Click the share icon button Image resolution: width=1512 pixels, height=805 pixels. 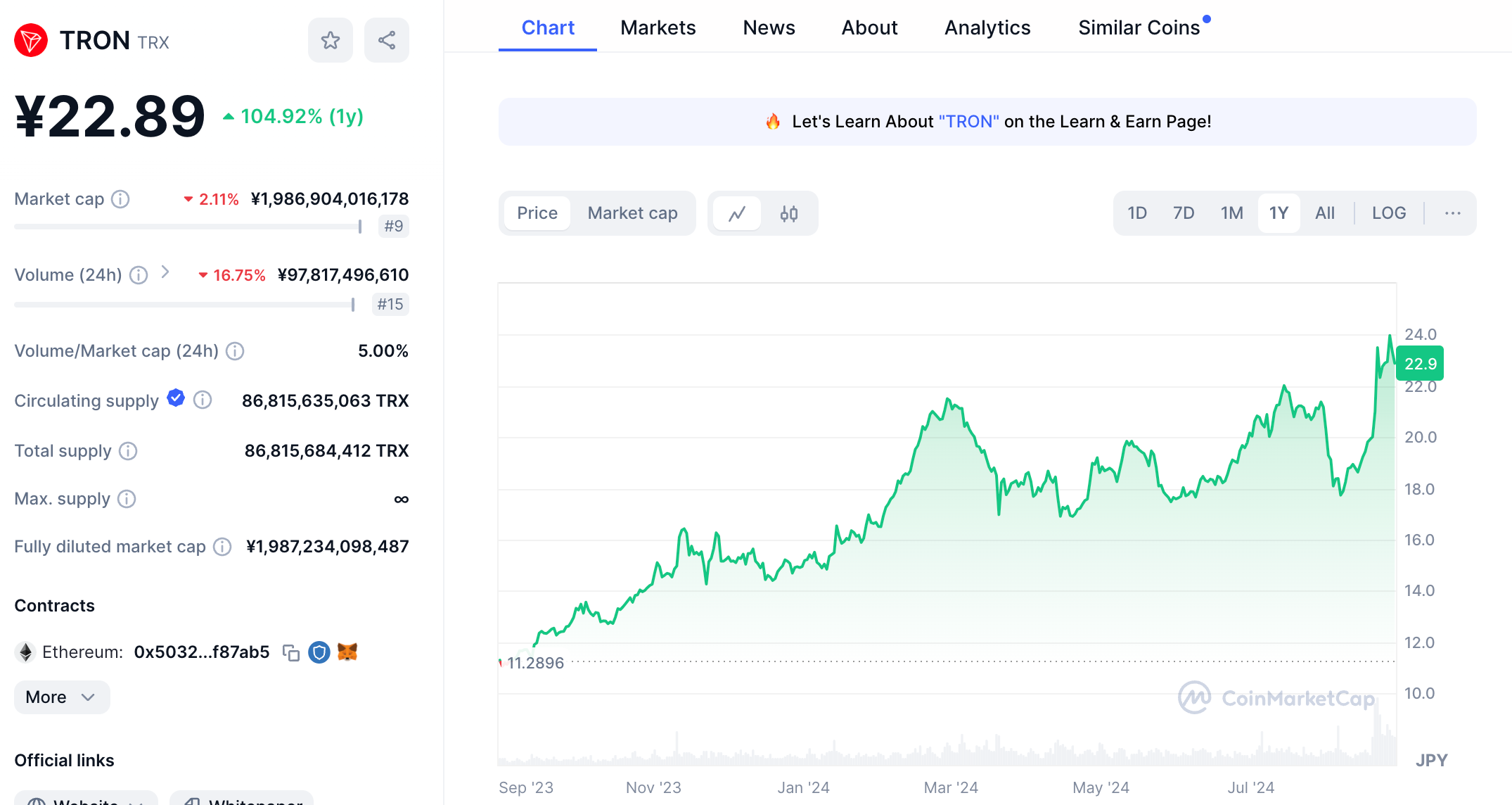point(386,40)
